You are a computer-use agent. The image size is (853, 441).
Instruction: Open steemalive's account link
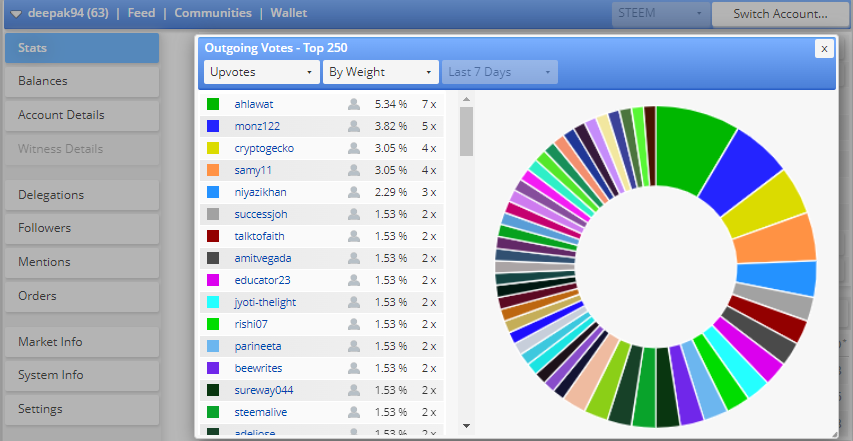[x=261, y=412]
